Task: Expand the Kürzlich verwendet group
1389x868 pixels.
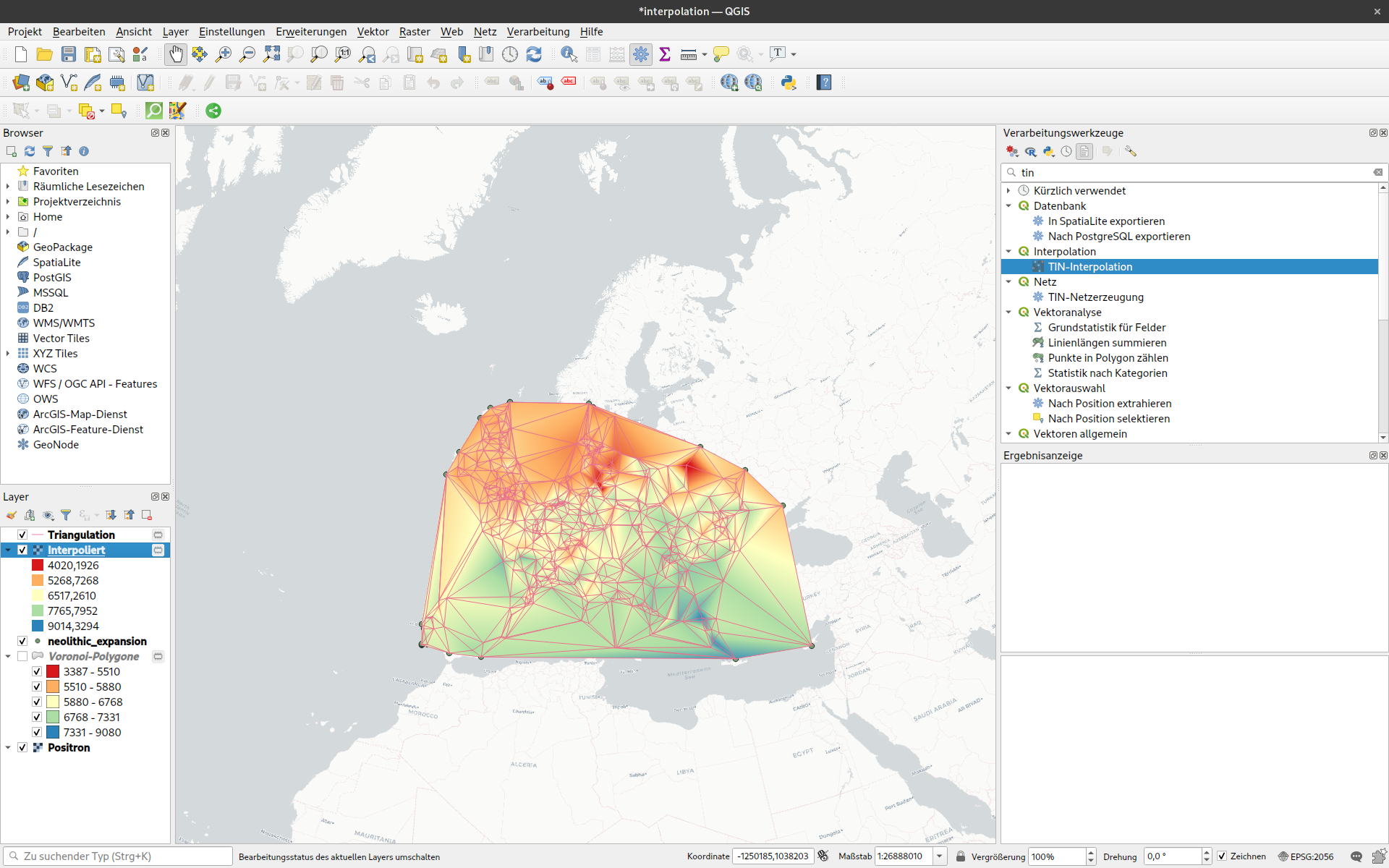Action: (x=1008, y=190)
